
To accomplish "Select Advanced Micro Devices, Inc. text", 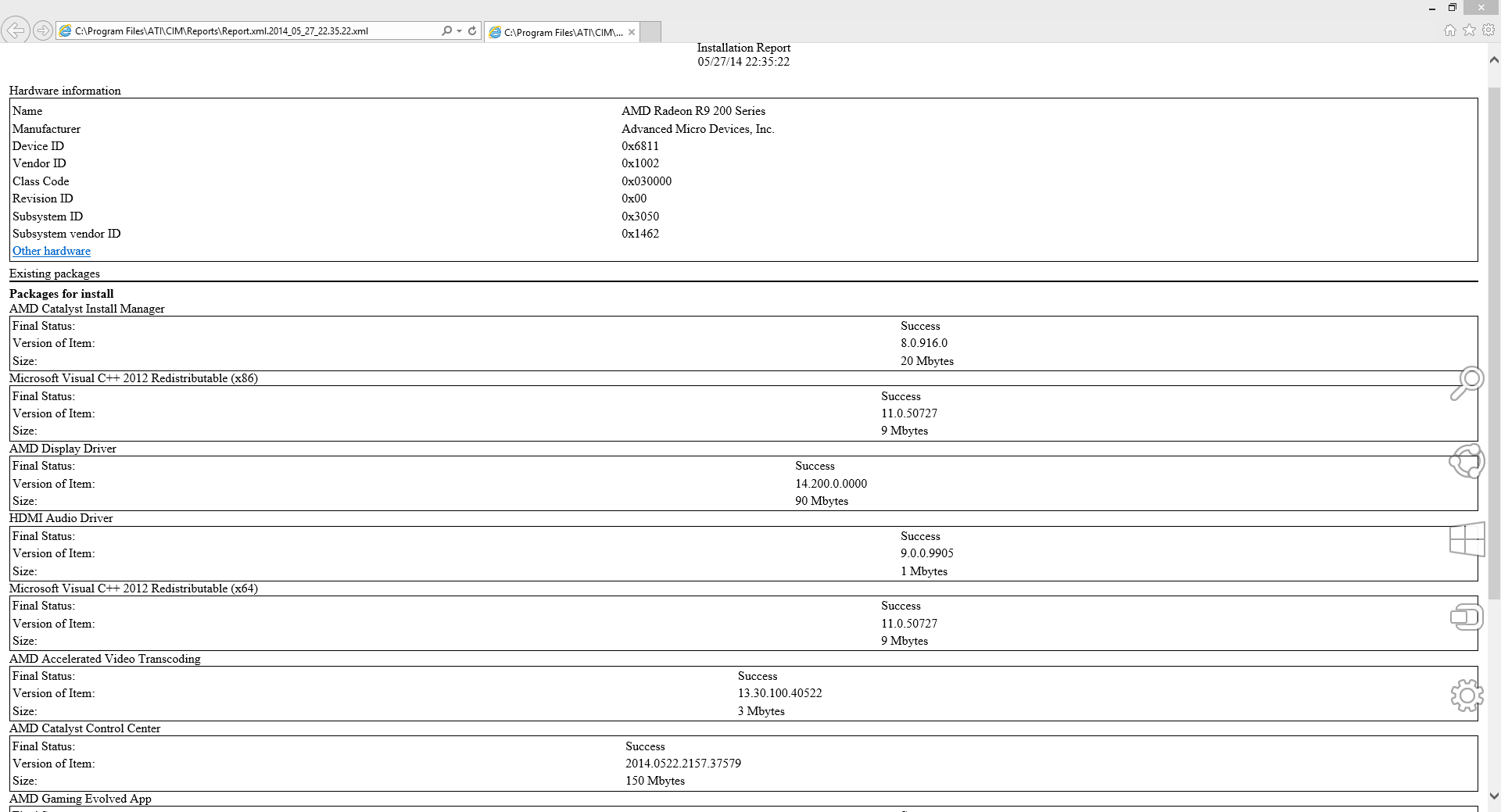I will pos(698,129).
